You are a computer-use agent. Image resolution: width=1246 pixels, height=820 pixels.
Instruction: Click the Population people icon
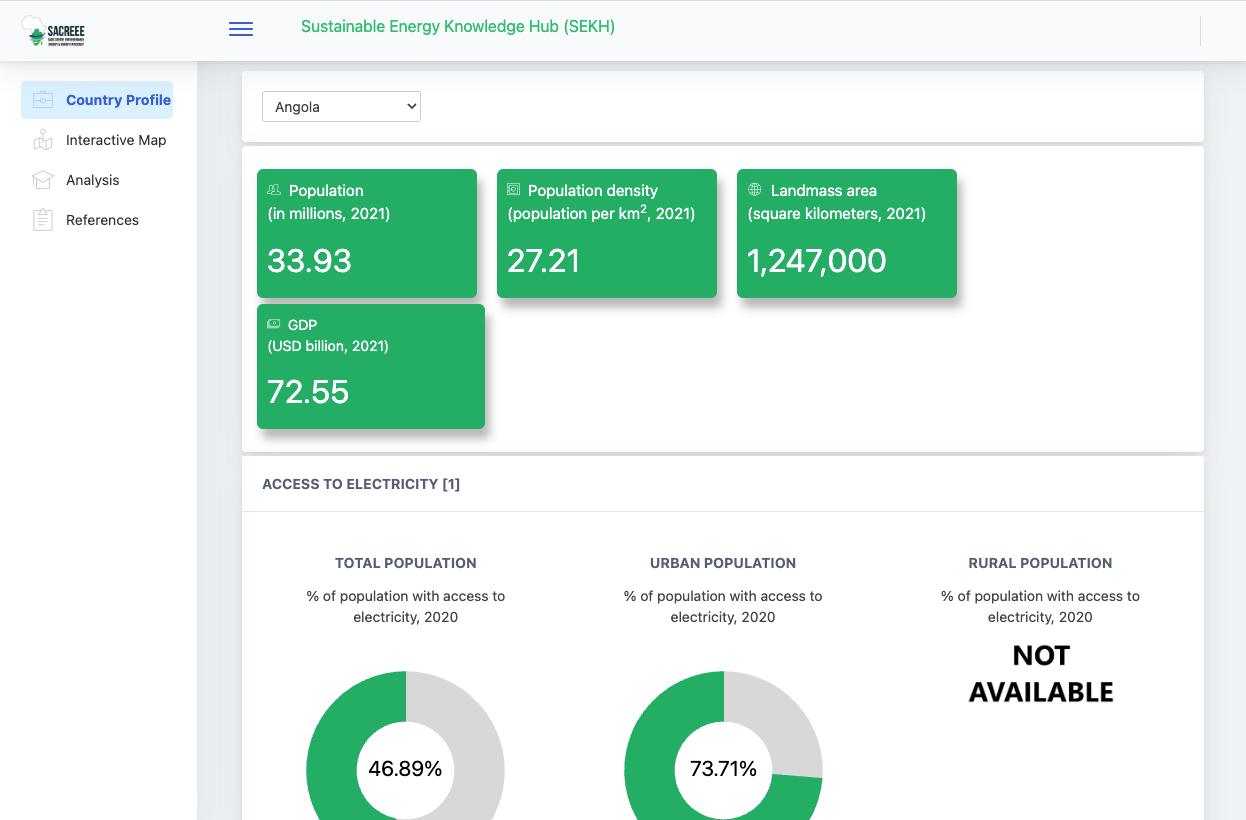274,189
